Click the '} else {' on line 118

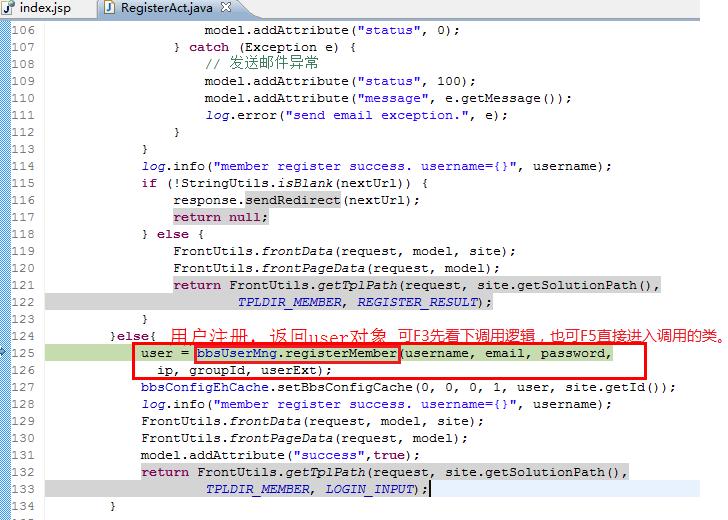tap(173, 234)
